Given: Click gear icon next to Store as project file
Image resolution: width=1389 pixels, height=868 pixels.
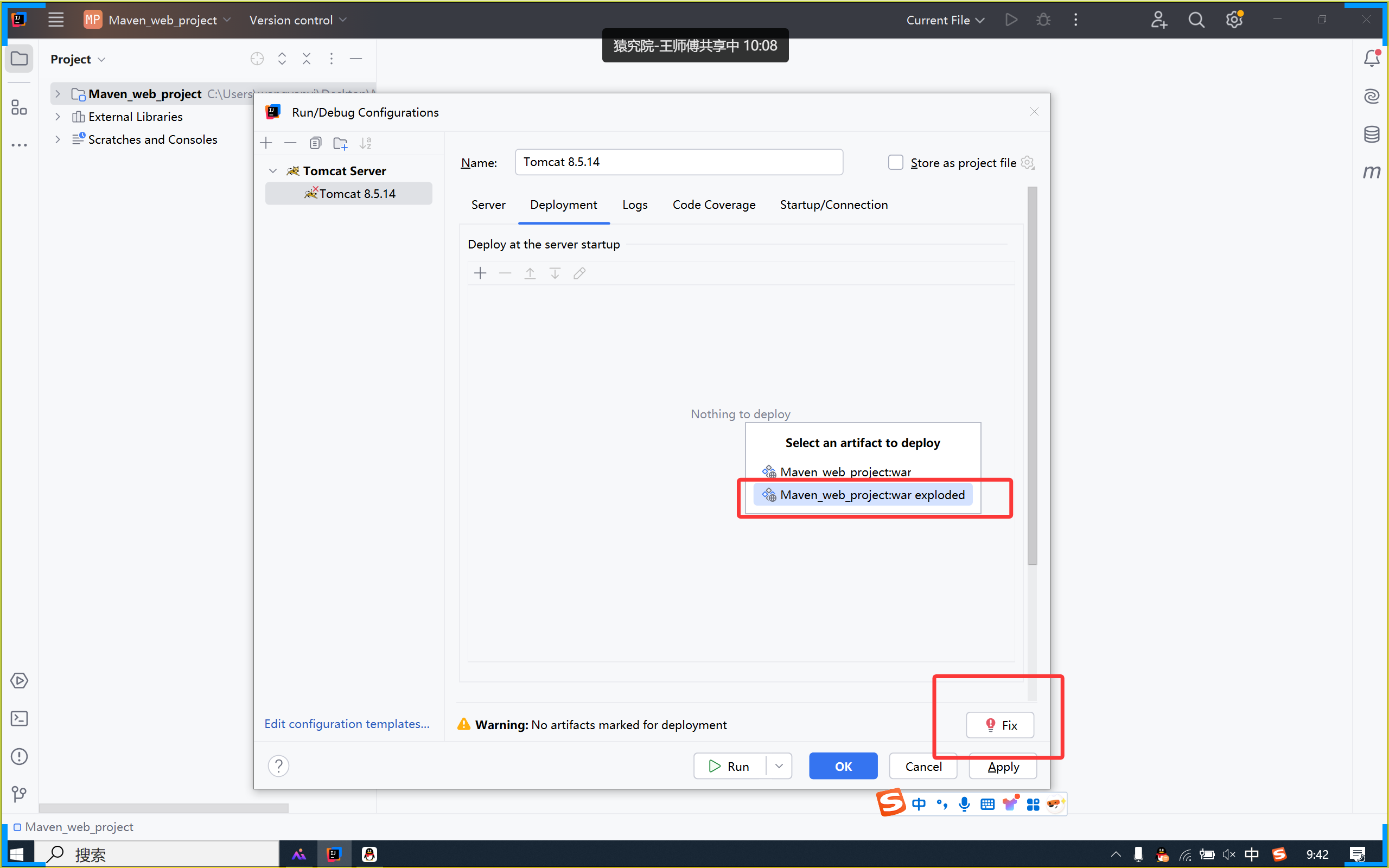Looking at the screenshot, I should [x=1028, y=162].
